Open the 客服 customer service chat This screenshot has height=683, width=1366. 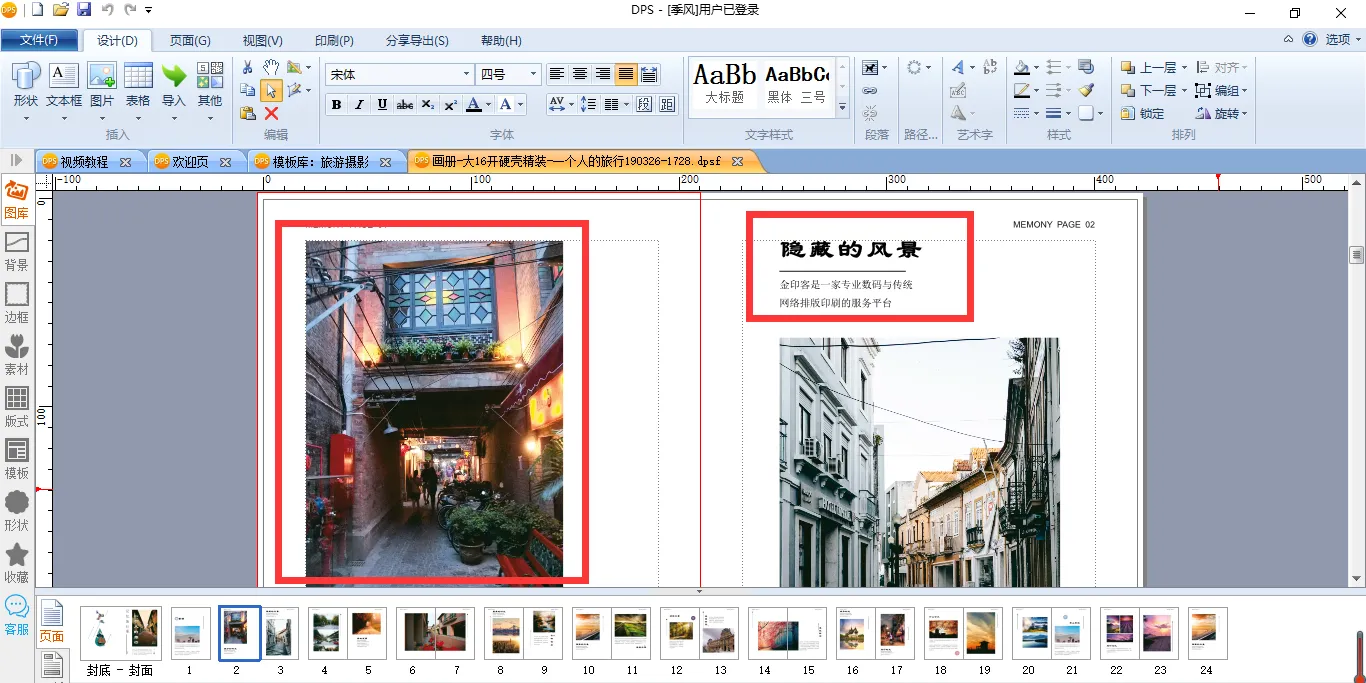coord(17,615)
